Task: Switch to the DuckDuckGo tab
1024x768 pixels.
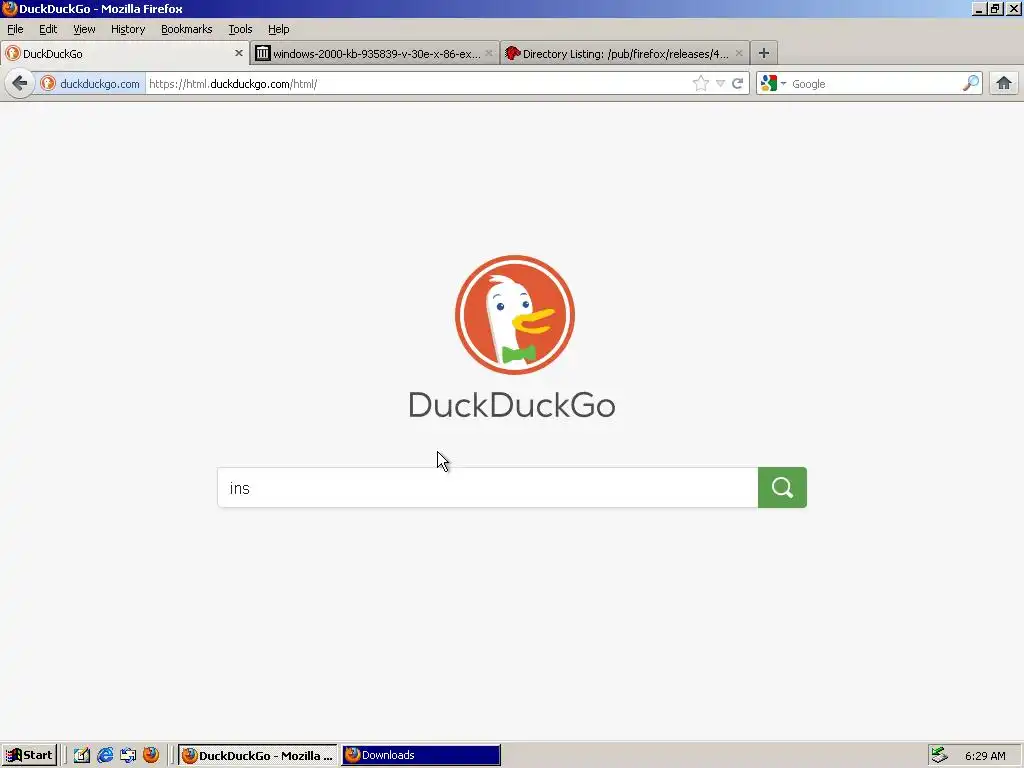Action: (124, 54)
